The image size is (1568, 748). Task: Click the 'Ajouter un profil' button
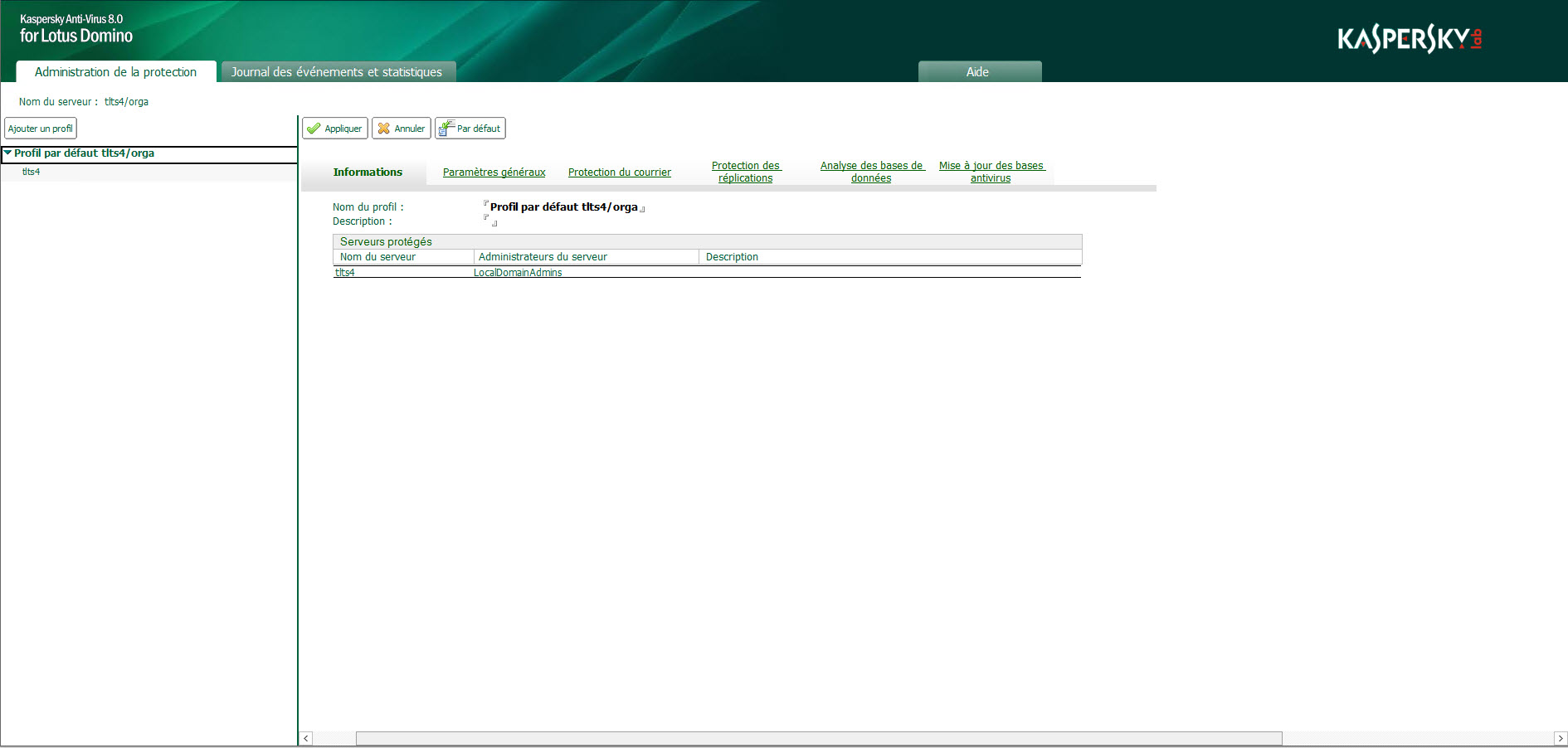(x=41, y=128)
